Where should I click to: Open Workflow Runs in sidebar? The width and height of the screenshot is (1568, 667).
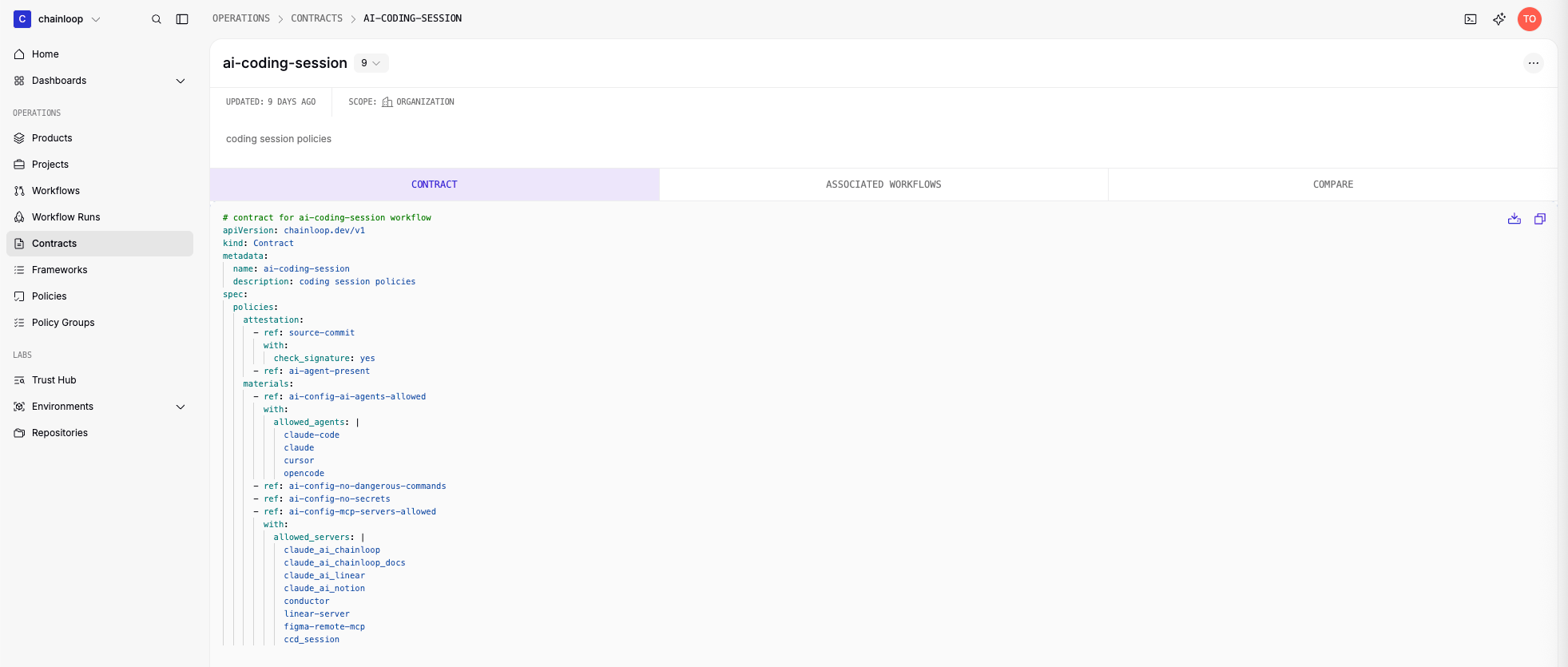(100, 217)
